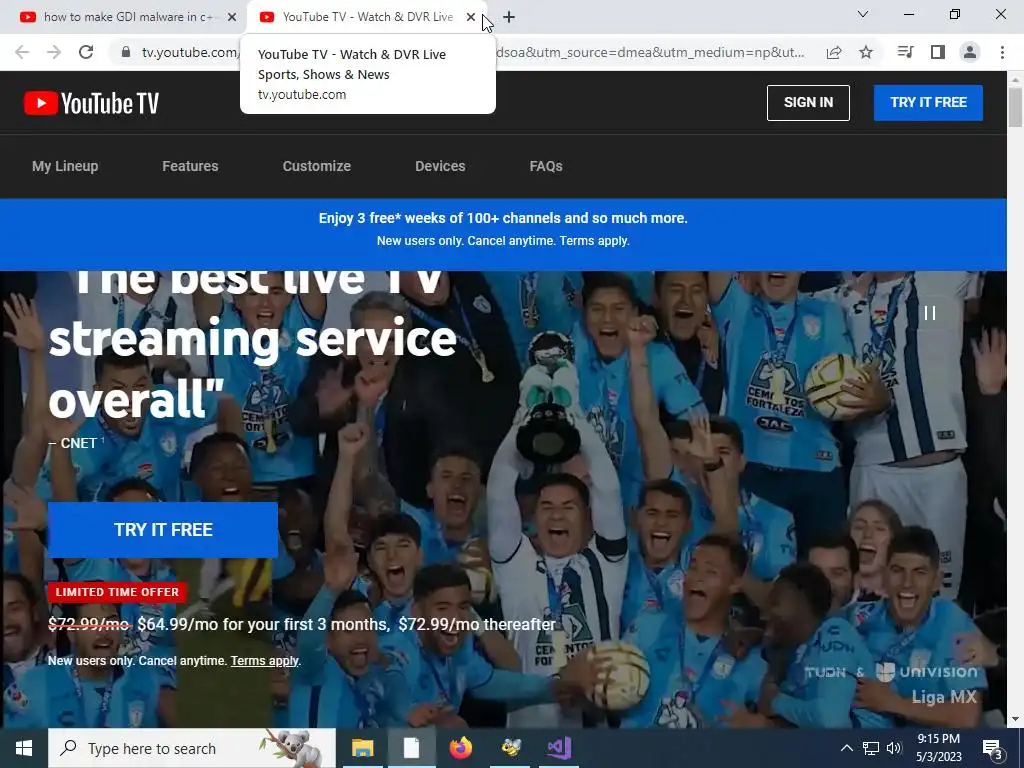Open the bee app icon in taskbar

pos(510,748)
